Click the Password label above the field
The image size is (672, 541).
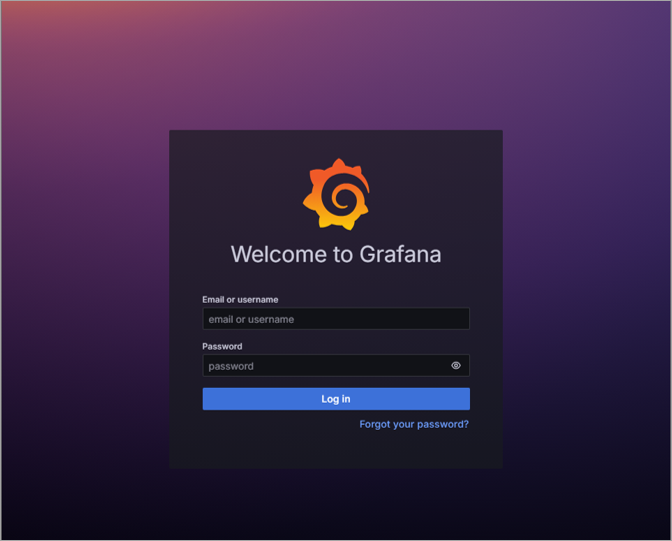222,346
